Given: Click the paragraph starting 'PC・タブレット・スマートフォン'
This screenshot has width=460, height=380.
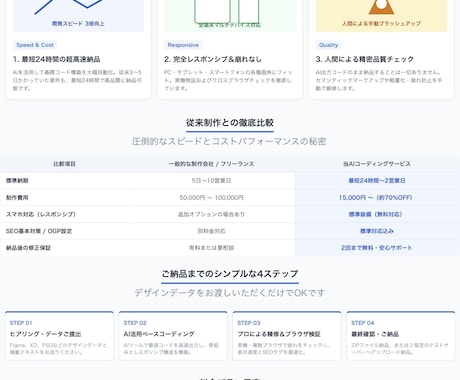Looking at the screenshot, I should click(x=229, y=80).
